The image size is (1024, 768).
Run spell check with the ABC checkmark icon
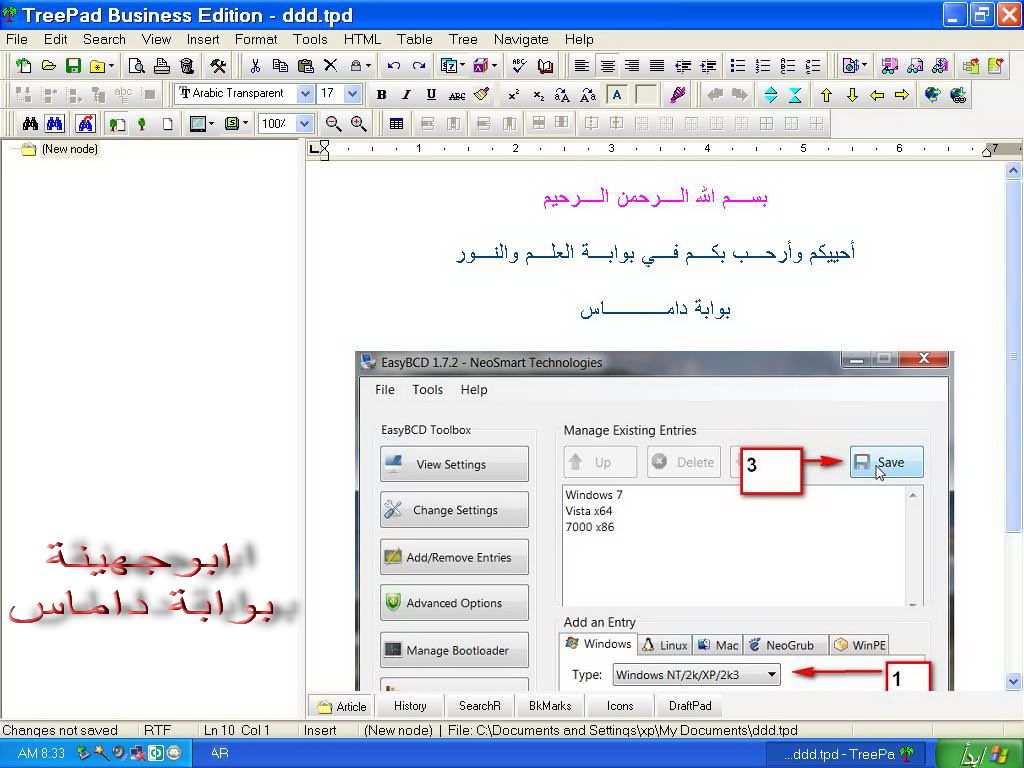[519, 65]
